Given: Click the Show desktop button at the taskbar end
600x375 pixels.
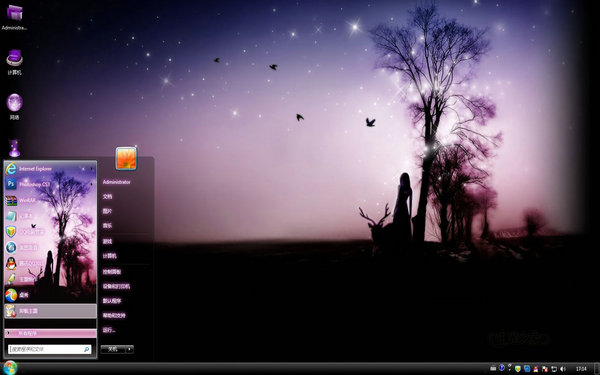Looking at the screenshot, I should (x=597, y=368).
